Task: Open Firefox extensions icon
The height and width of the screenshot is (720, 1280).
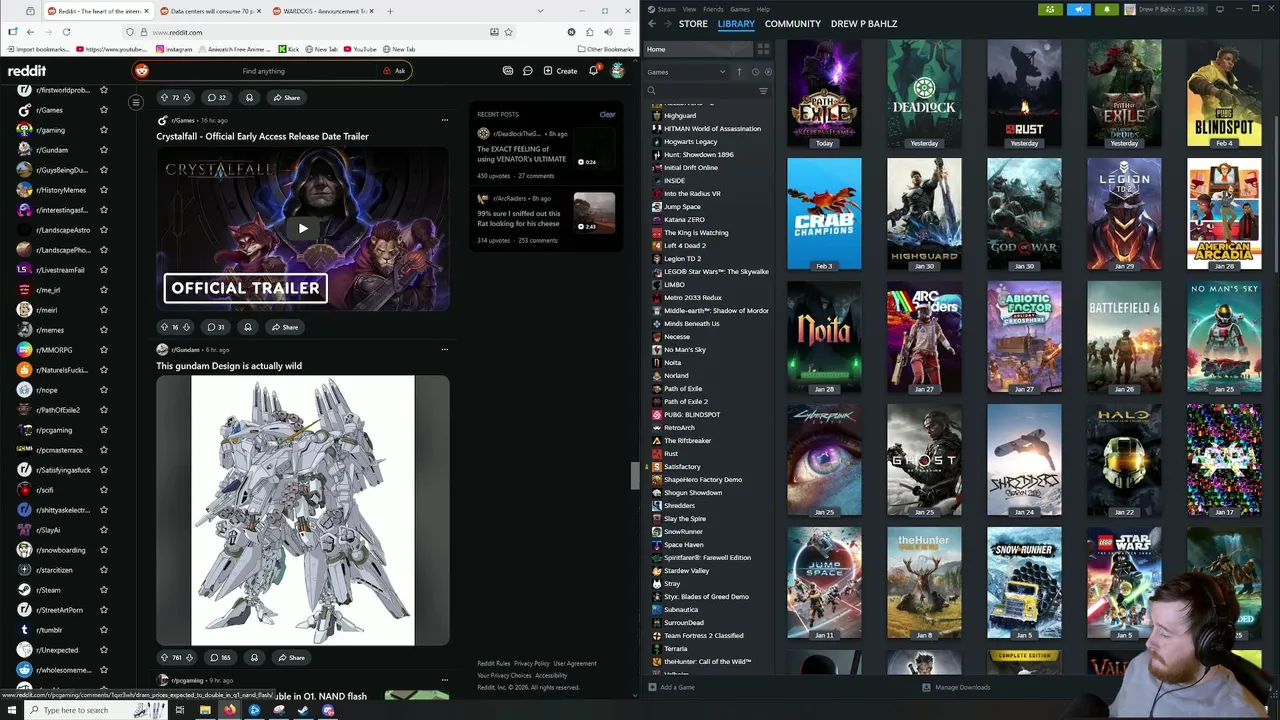Action: tap(590, 32)
